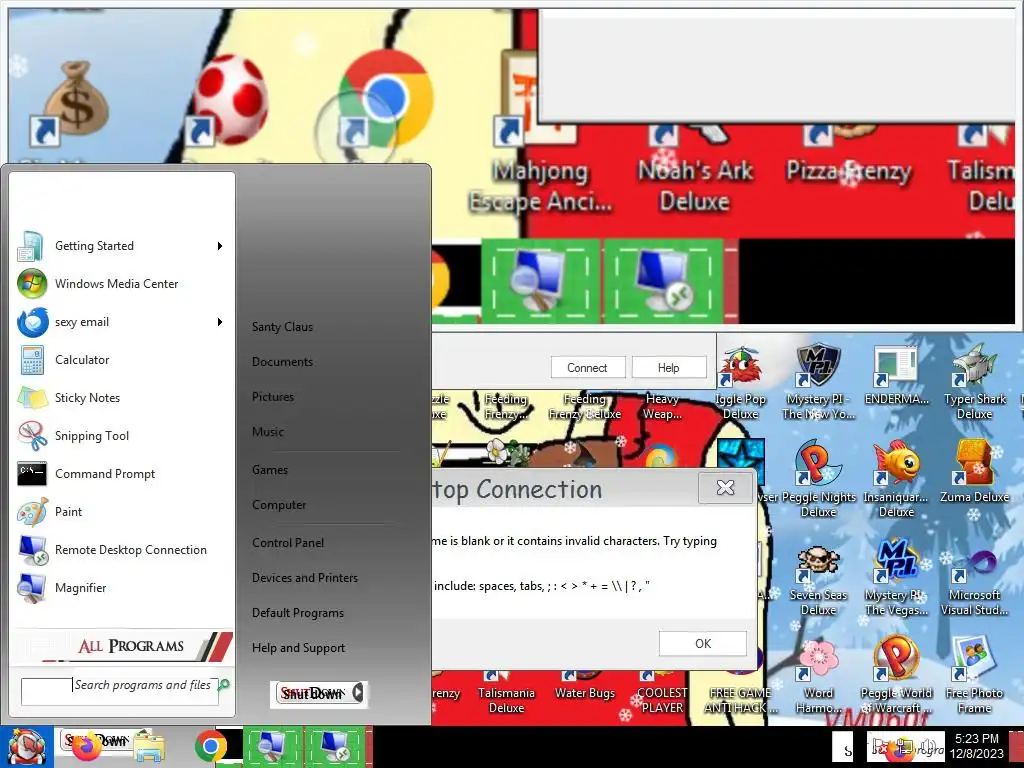Open Chrome from the taskbar
Viewport: 1024px width, 768px height.
click(x=211, y=746)
